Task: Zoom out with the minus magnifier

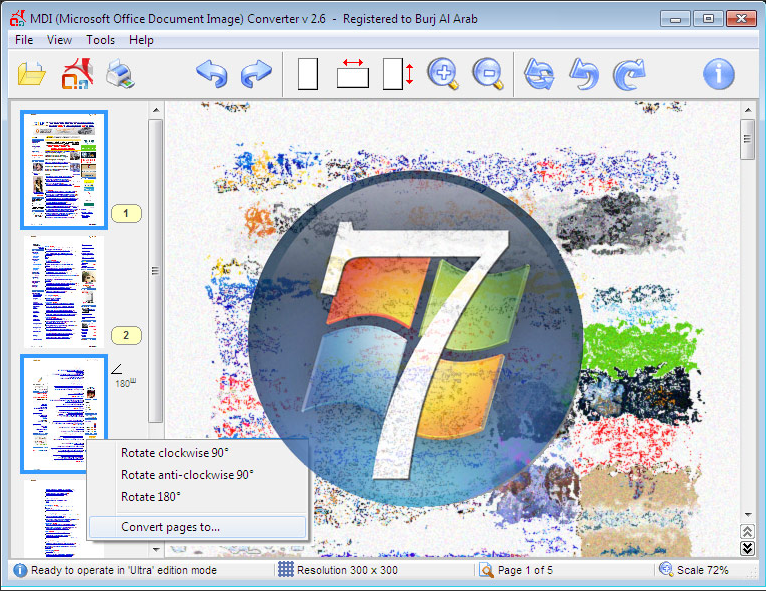Action: [x=488, y=74]
